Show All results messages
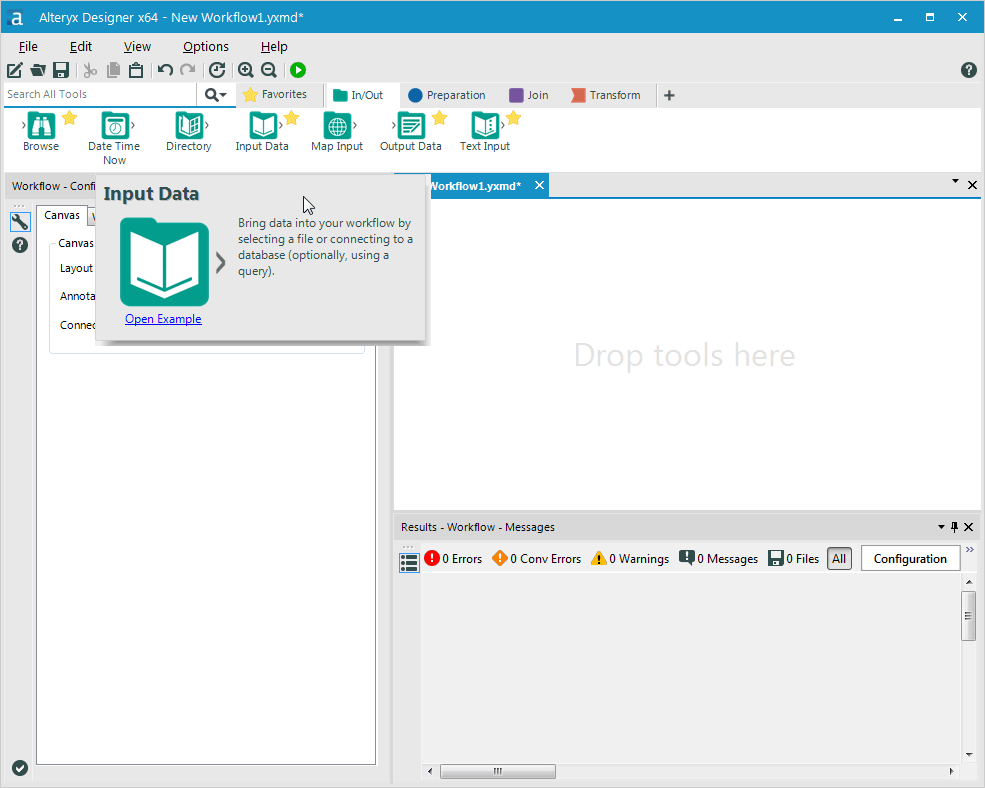985x788 pixels. [839, 559]
